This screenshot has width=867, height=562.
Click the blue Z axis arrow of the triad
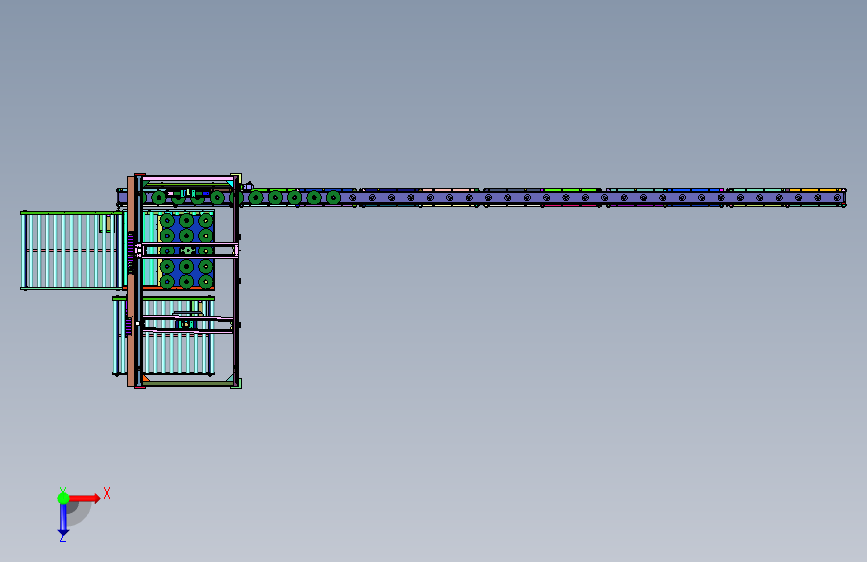(63, 520)
